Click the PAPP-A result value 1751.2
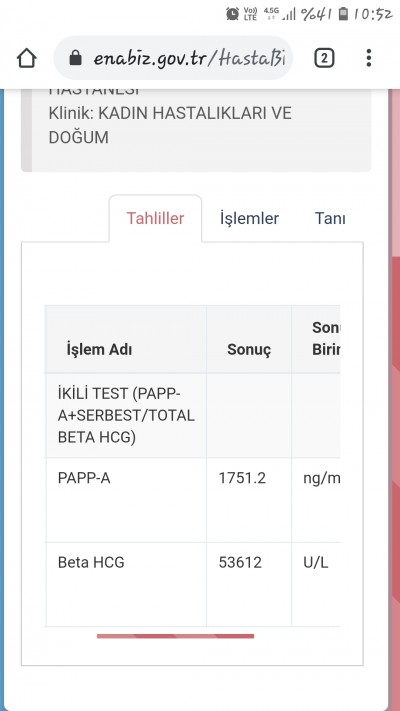The image size is (400, 711). click(242, 478)
